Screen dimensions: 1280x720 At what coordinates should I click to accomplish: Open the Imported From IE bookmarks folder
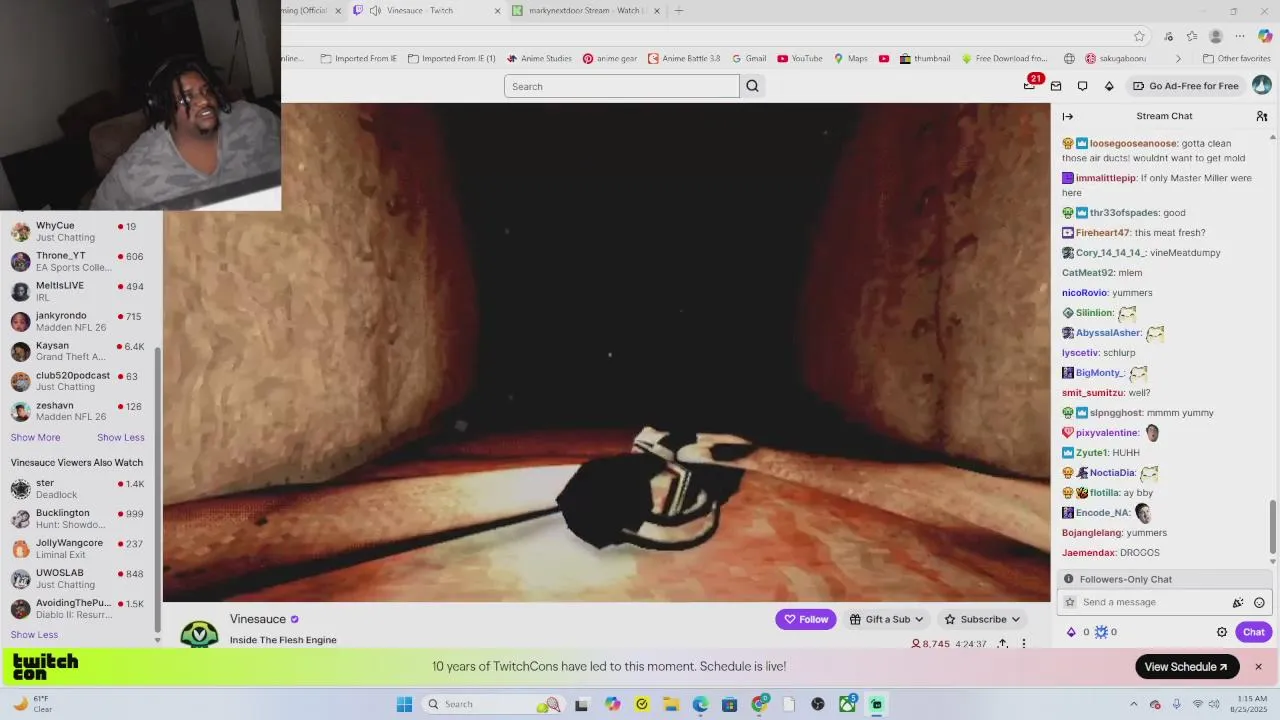358,59
